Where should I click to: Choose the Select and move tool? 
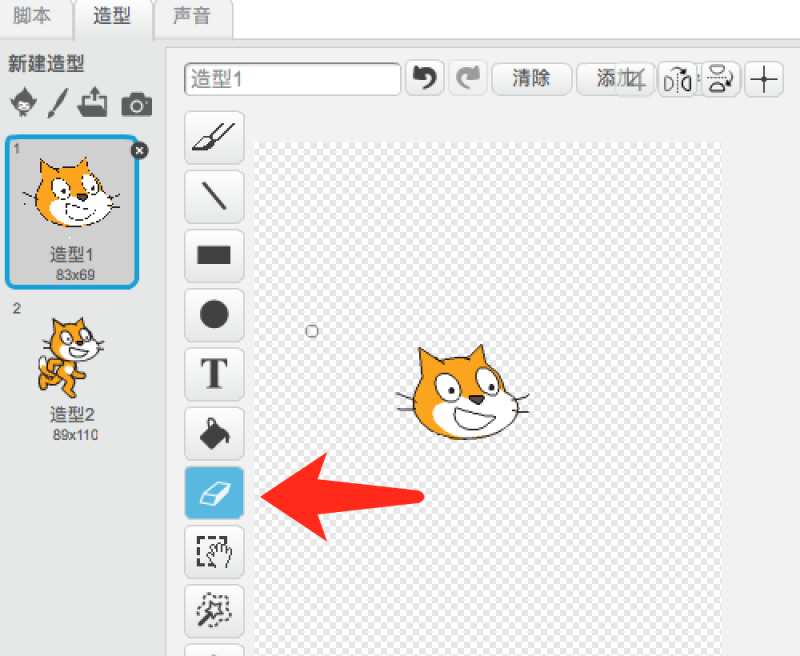click(214, 551)
